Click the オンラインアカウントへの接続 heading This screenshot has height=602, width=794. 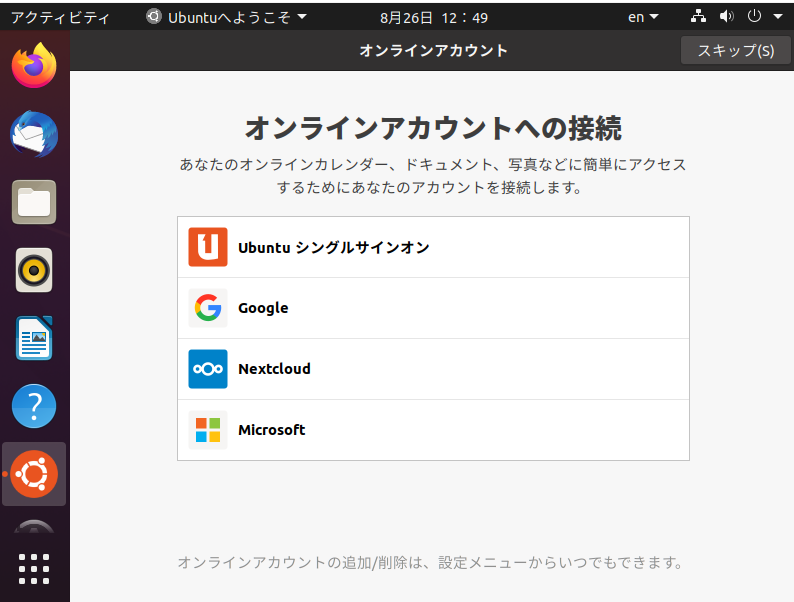433,128
